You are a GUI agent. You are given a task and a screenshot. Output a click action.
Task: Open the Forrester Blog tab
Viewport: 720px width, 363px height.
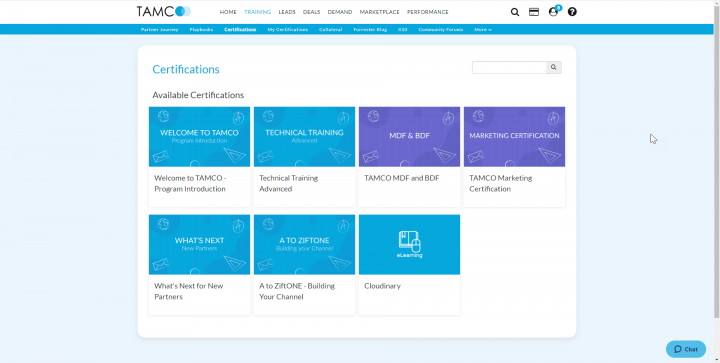[370, 29]
